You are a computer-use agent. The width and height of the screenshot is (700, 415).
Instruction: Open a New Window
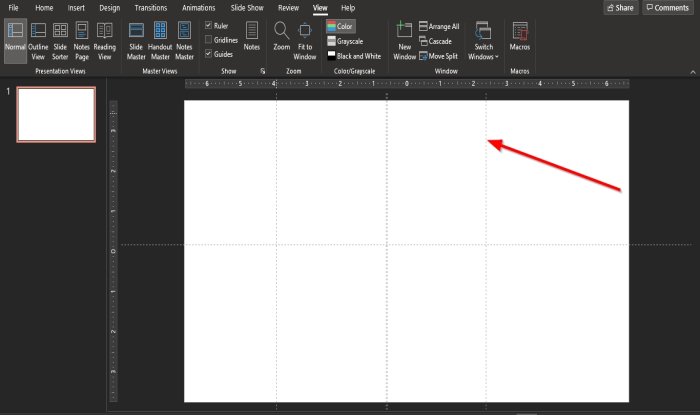click(x=404, y=41)
